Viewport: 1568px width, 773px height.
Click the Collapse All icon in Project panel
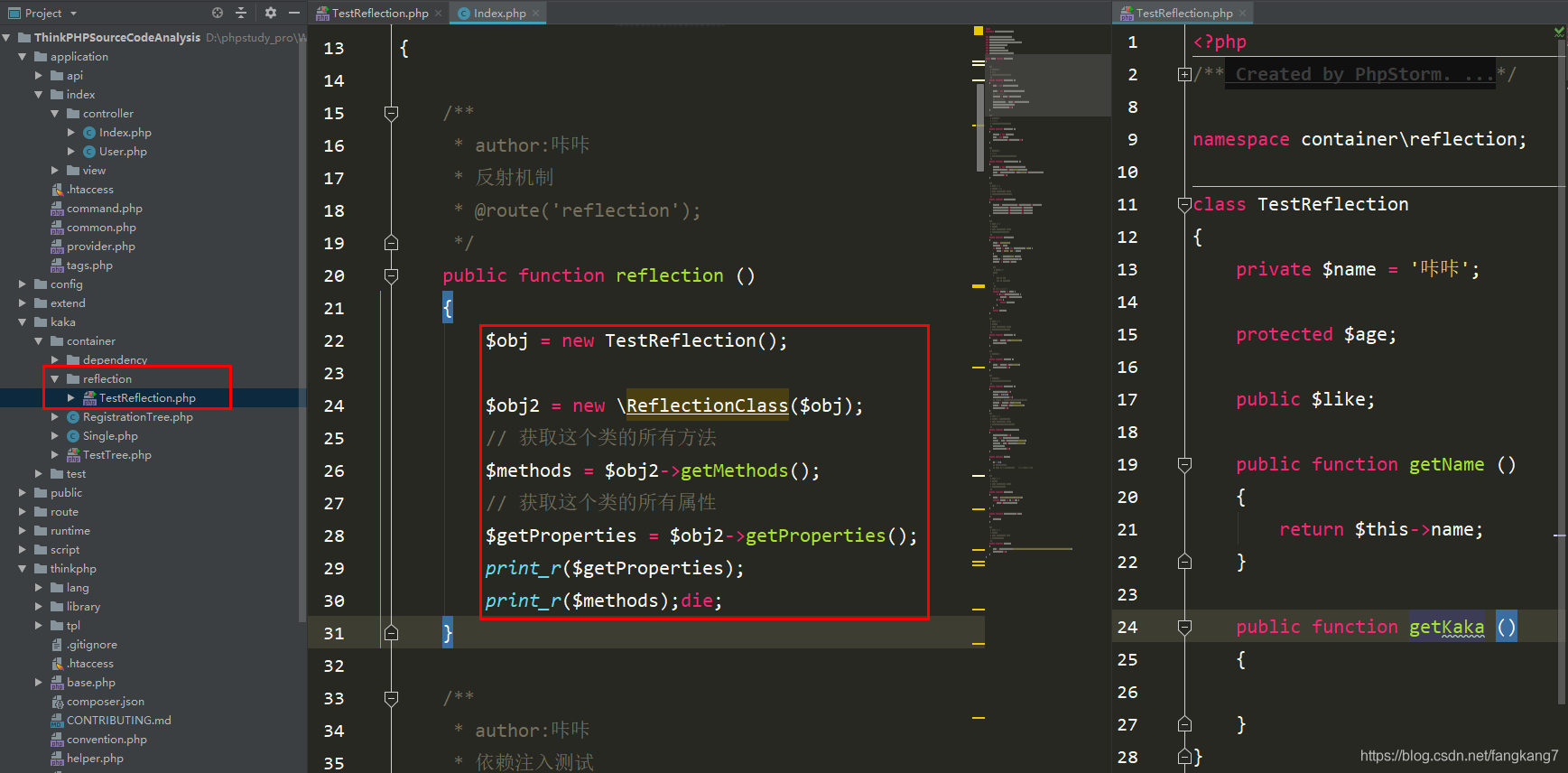tap(241, 13)
